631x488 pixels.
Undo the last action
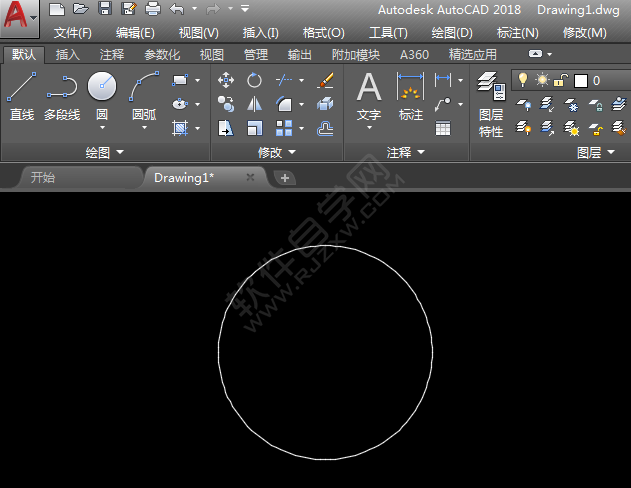tap(177, 9)
